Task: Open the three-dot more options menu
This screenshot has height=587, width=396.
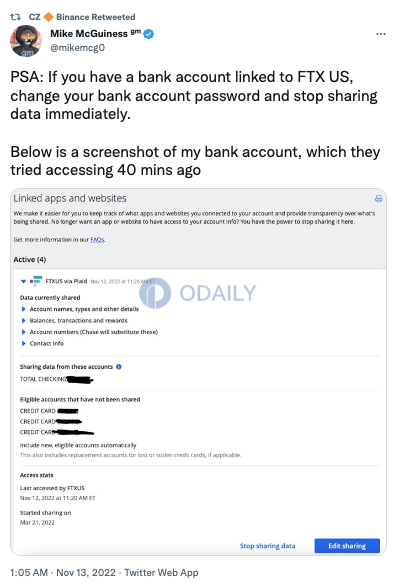Action: (381, 34)
